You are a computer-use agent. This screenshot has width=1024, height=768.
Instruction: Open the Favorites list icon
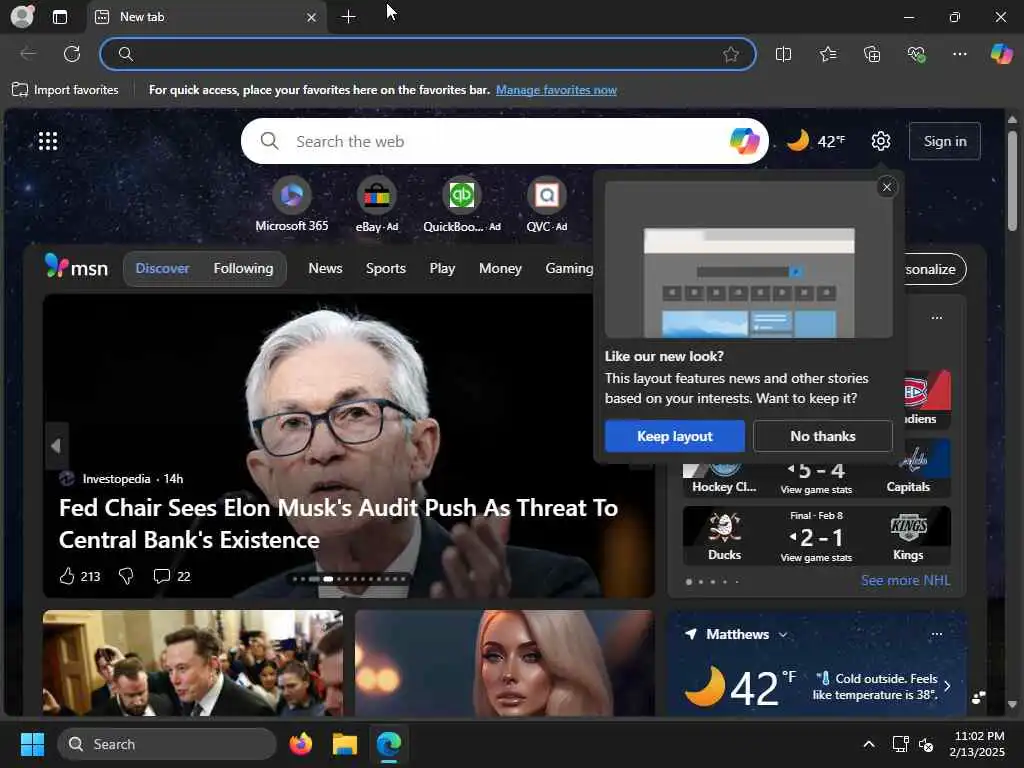pyautogui.click(x=828, y=54)
